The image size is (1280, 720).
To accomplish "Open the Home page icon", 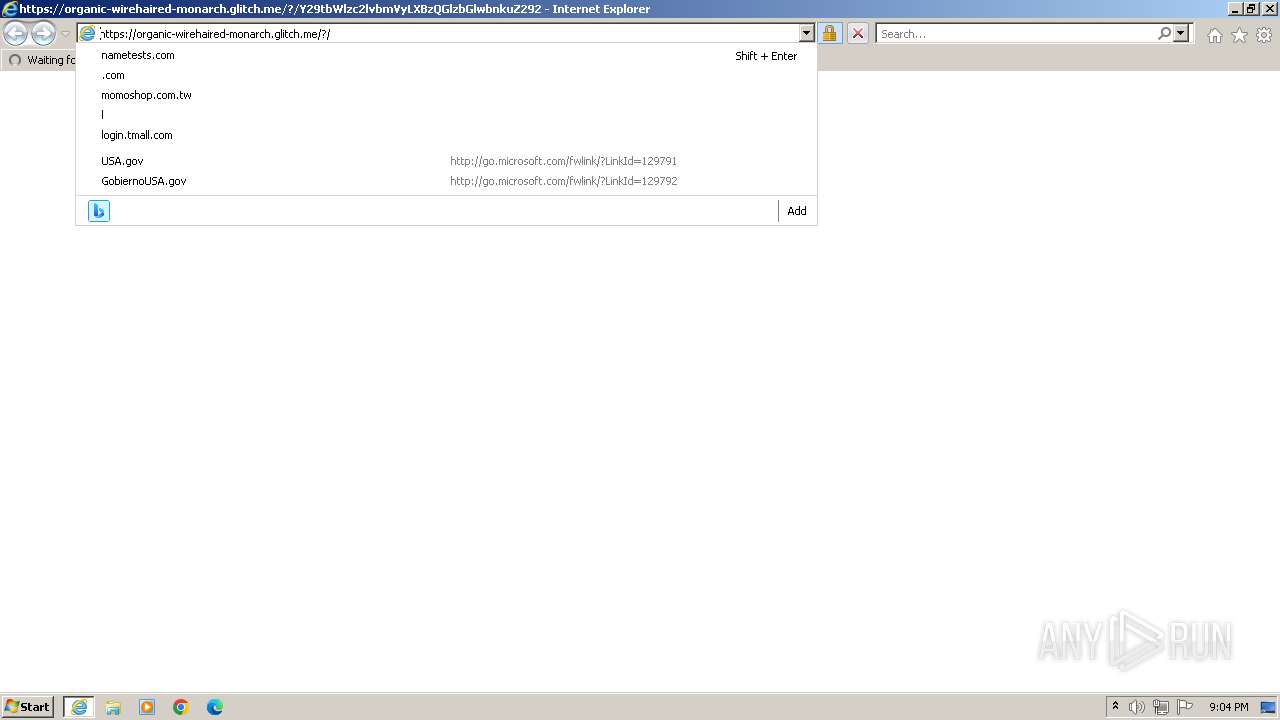I will click(1215, 35).
